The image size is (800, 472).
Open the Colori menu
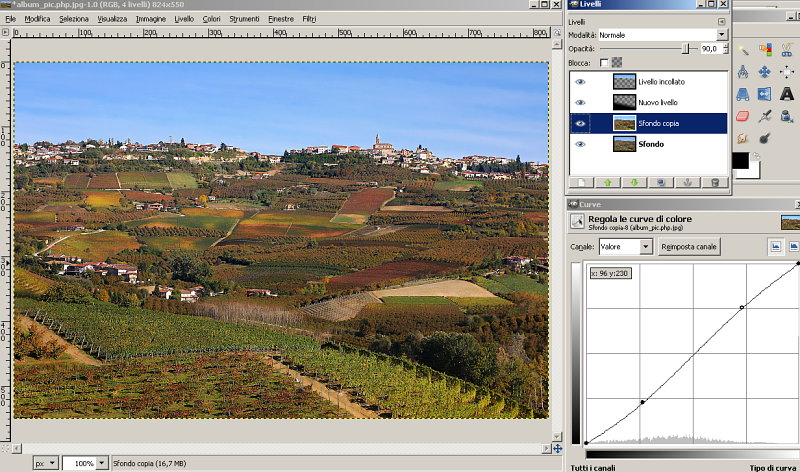pos(211,19)
